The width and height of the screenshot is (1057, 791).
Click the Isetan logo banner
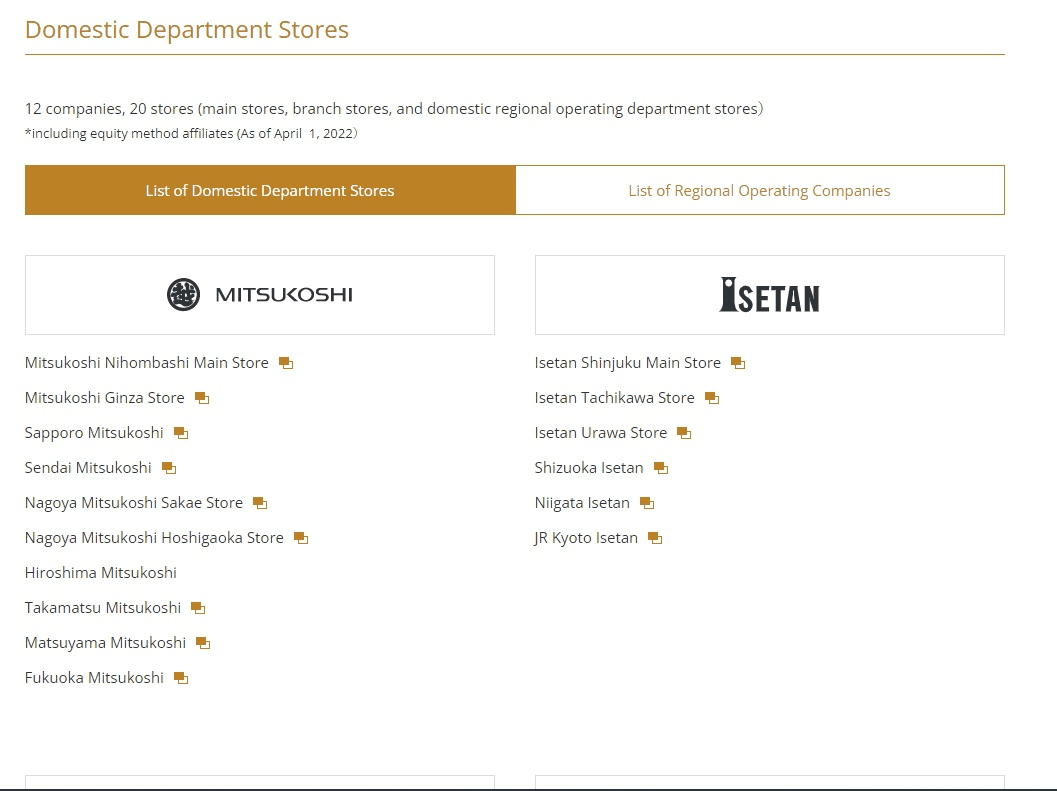coord(770,295)
